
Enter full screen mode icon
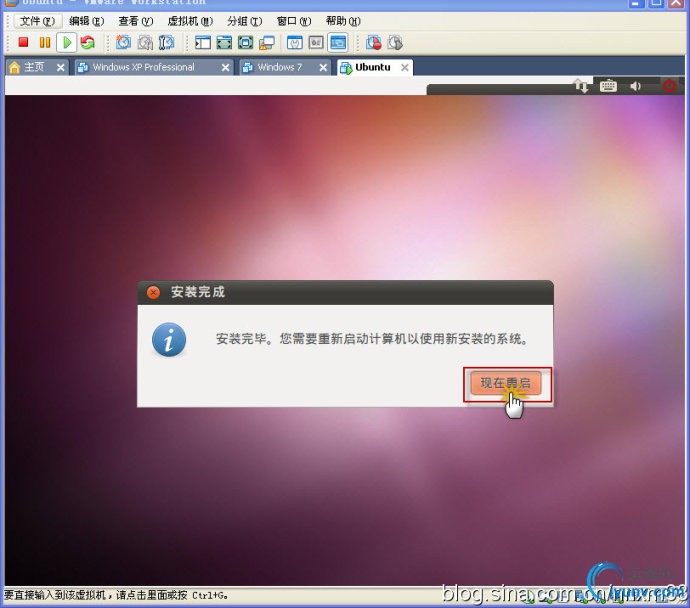tap(246, 42)
